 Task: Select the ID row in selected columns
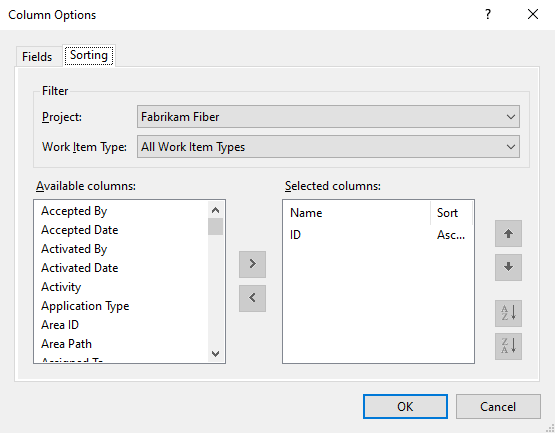378,235
